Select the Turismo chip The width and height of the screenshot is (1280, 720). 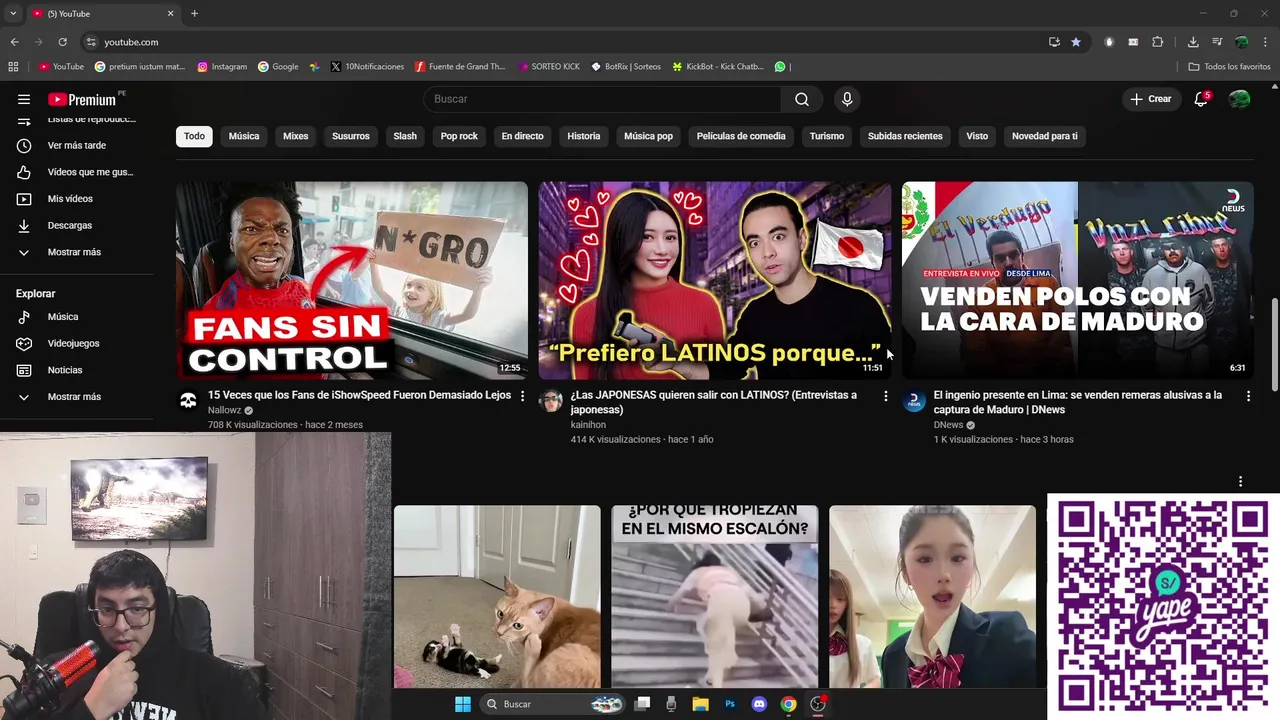(x=827, y=136)
